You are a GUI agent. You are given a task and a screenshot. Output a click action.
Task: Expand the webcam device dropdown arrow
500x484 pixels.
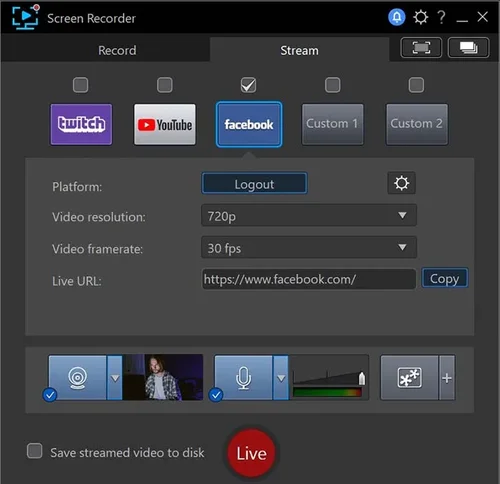(115, 378)
